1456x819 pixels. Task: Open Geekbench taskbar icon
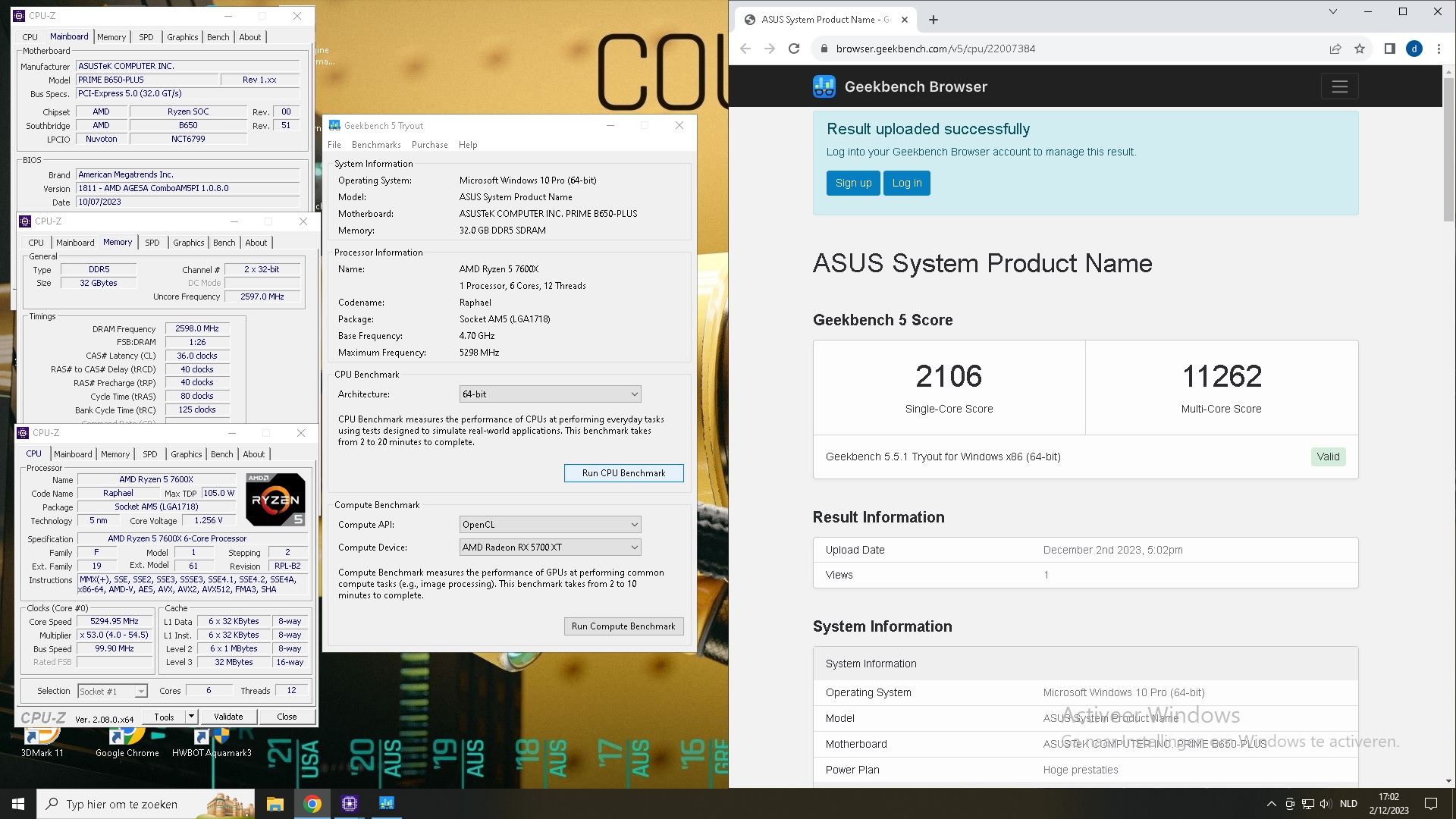coord(387,804)
